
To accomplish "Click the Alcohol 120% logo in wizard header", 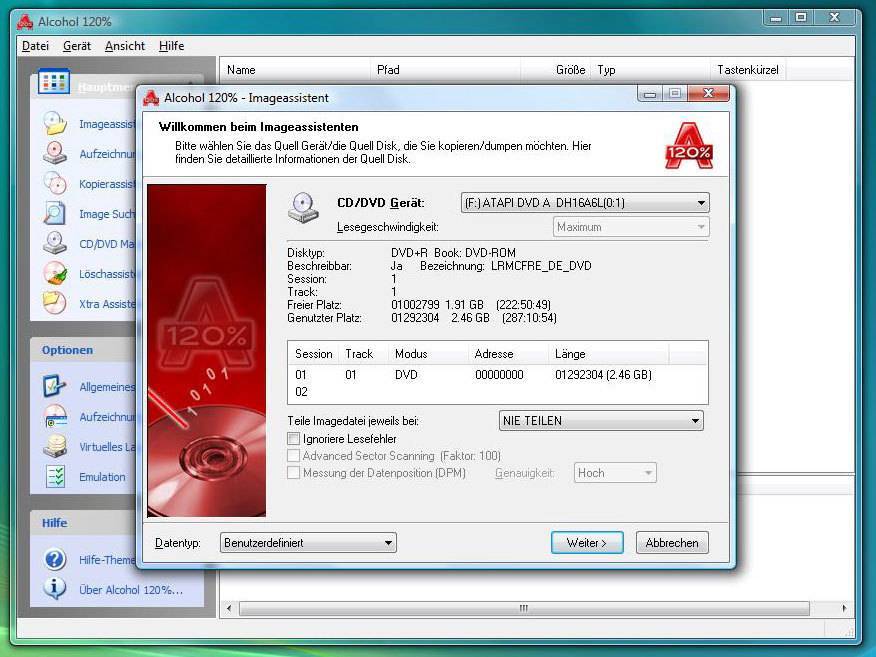I will (689, 146).
